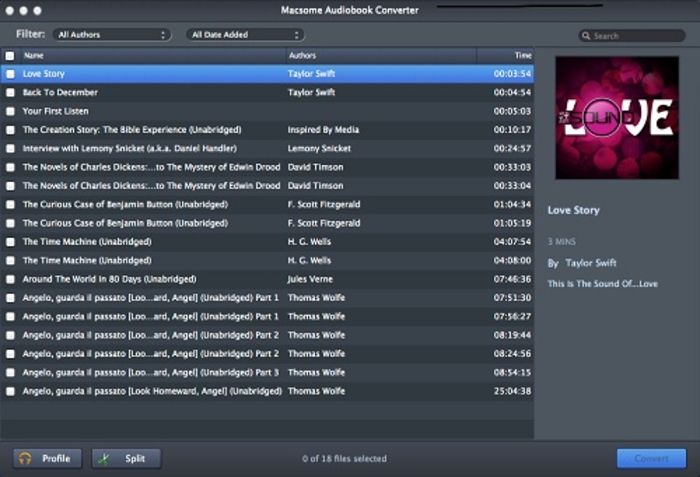Open the All Authors filter dropdown
This screenshot has height=477, width=700.
[112, 35]
